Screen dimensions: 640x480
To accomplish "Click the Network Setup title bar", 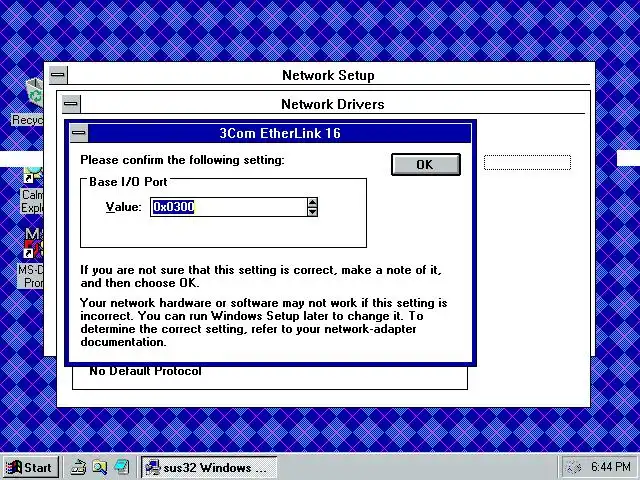I will coord(328,75).
